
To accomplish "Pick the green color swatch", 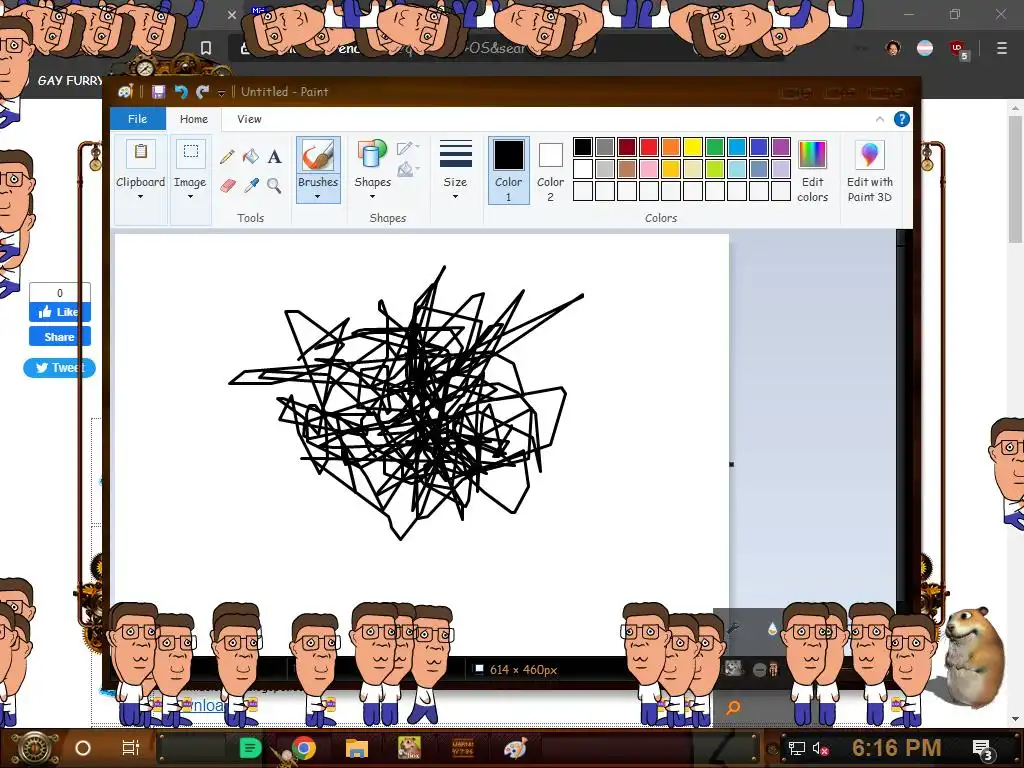I will coord(714,147).
